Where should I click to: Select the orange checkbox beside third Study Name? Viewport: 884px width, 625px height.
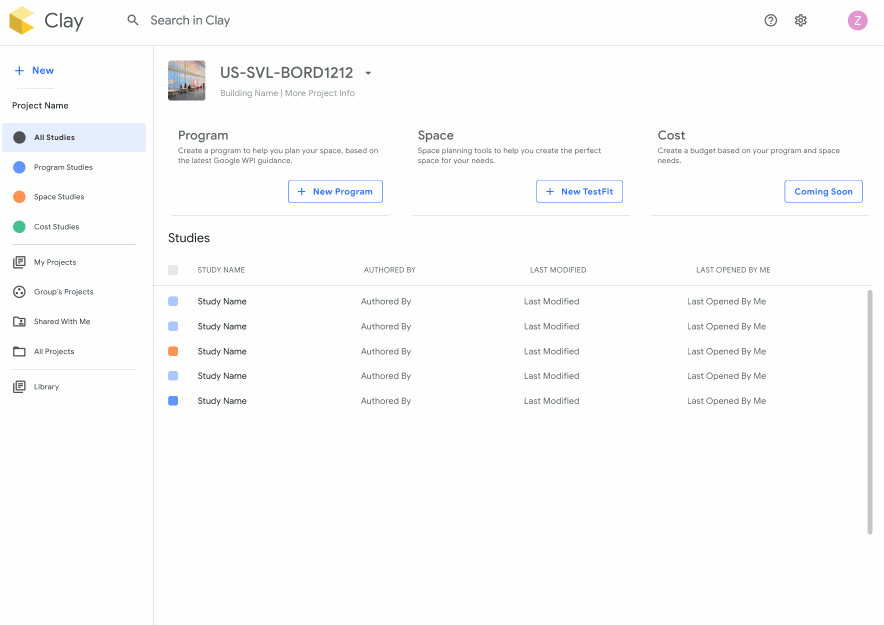(173, 351)
